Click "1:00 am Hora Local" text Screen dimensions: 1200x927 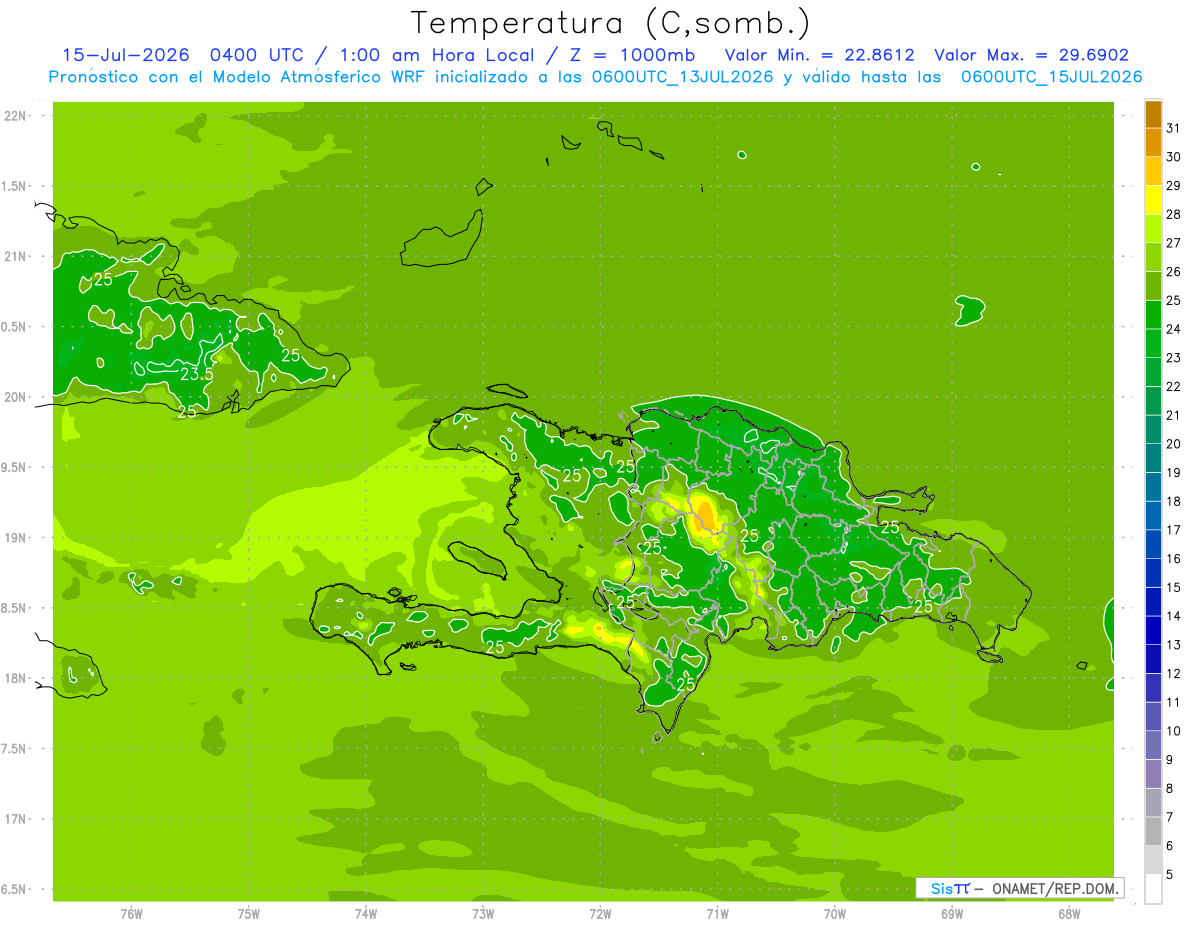point(439,55)
